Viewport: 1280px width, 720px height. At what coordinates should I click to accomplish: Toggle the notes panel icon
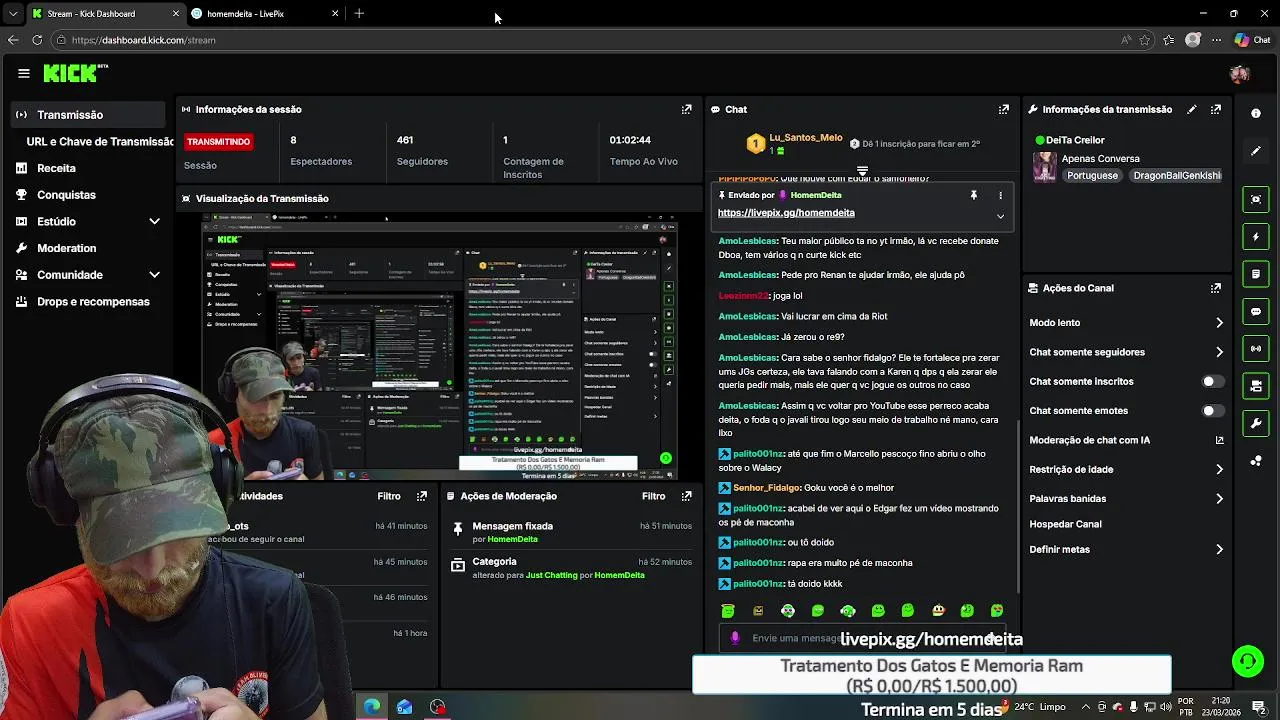point(1256,274)
